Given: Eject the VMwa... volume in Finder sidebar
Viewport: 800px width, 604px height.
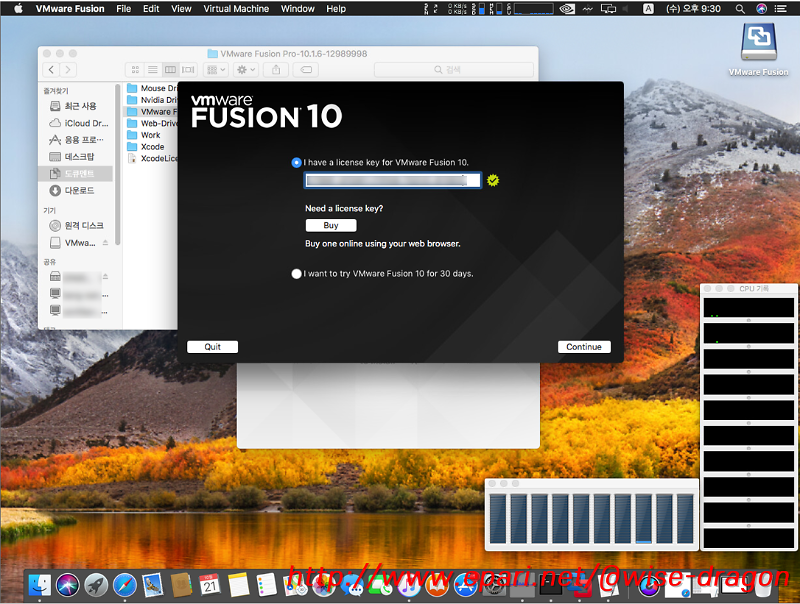Looking at the screenshot, I should 105,243.
